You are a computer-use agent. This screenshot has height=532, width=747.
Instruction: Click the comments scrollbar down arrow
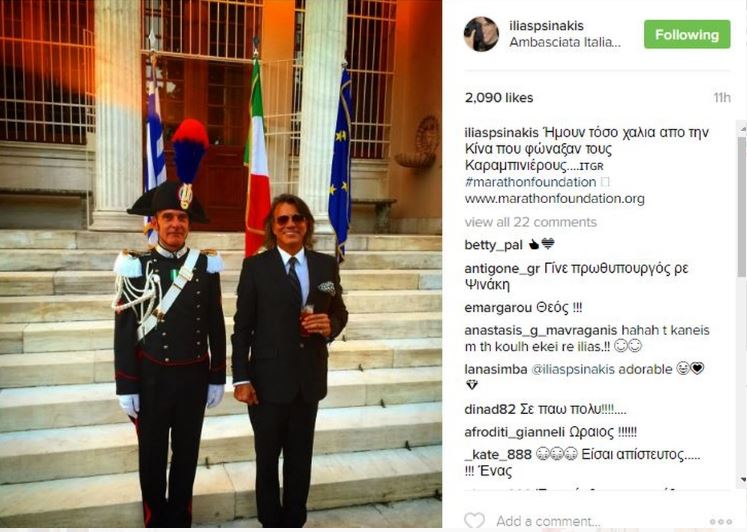(742, 479)
